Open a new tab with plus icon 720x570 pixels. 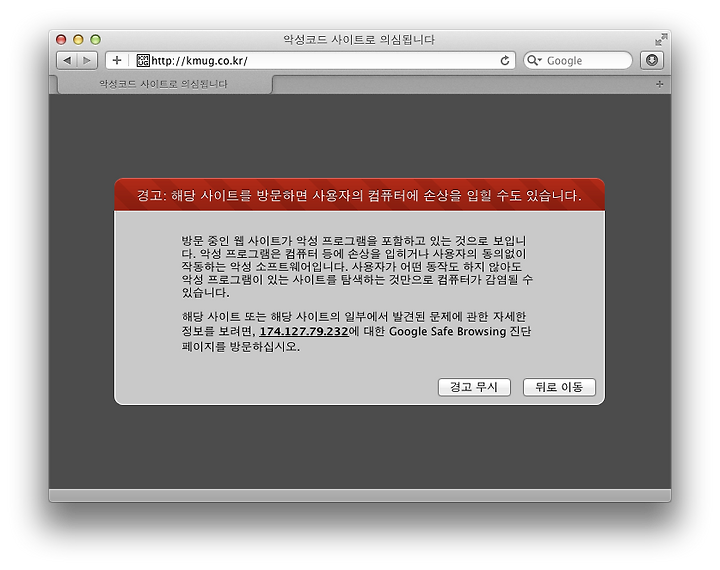click(x=659, y=84)
